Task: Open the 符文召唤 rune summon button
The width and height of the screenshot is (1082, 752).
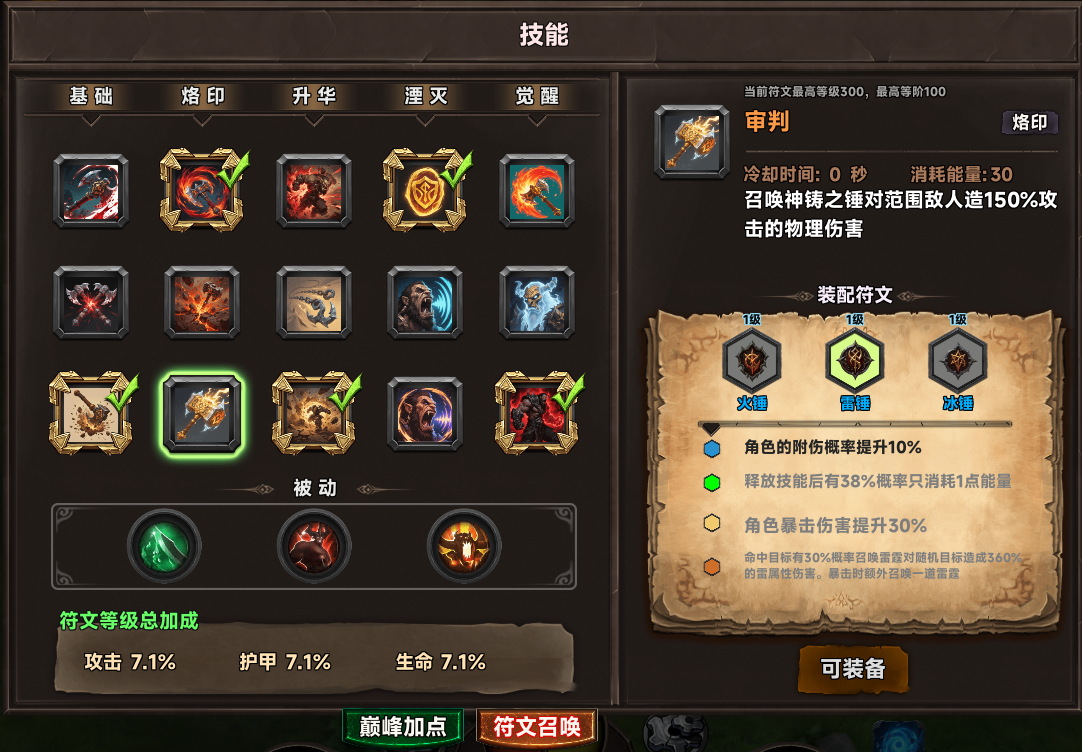Action: coord(537,726)
